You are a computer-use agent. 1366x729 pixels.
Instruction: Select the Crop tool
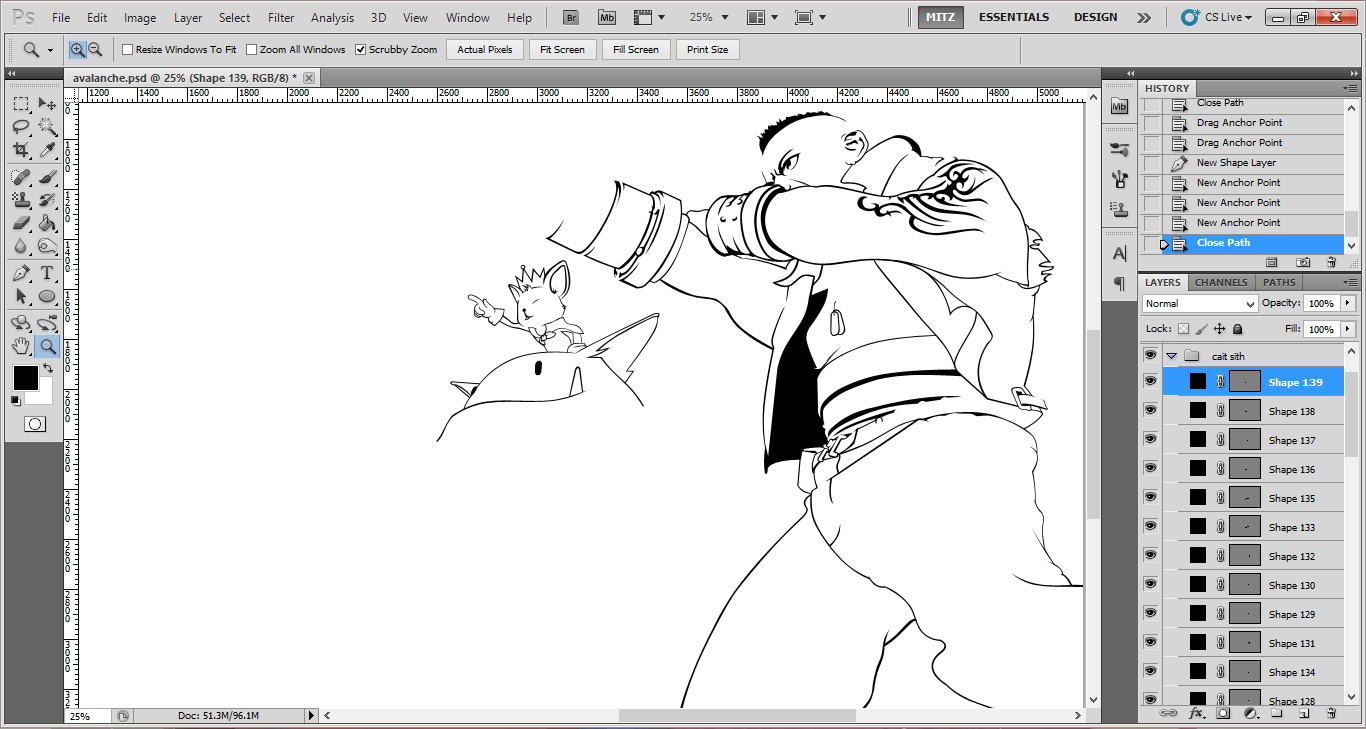pyautogui.click(x=21, y=150)
